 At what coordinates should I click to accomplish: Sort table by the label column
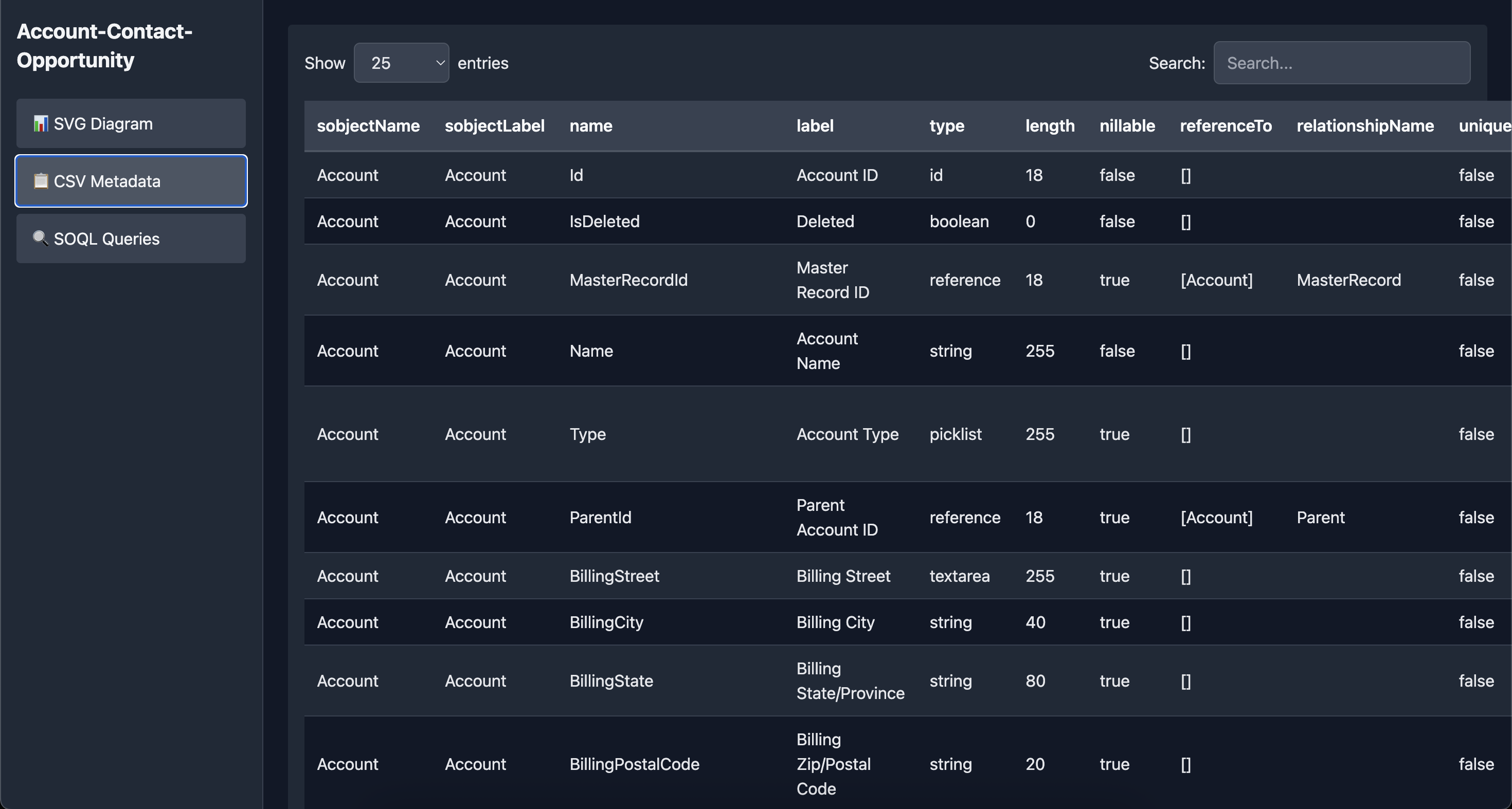click(x=815, y=126)
